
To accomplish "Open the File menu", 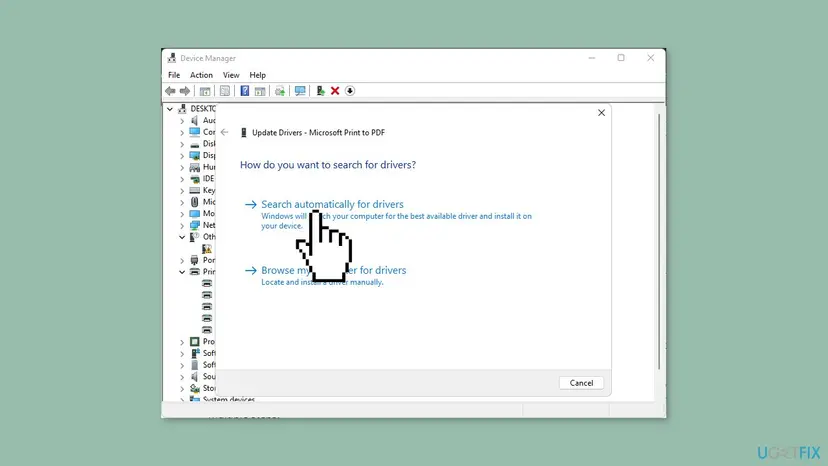I will [x=174, y=75].
